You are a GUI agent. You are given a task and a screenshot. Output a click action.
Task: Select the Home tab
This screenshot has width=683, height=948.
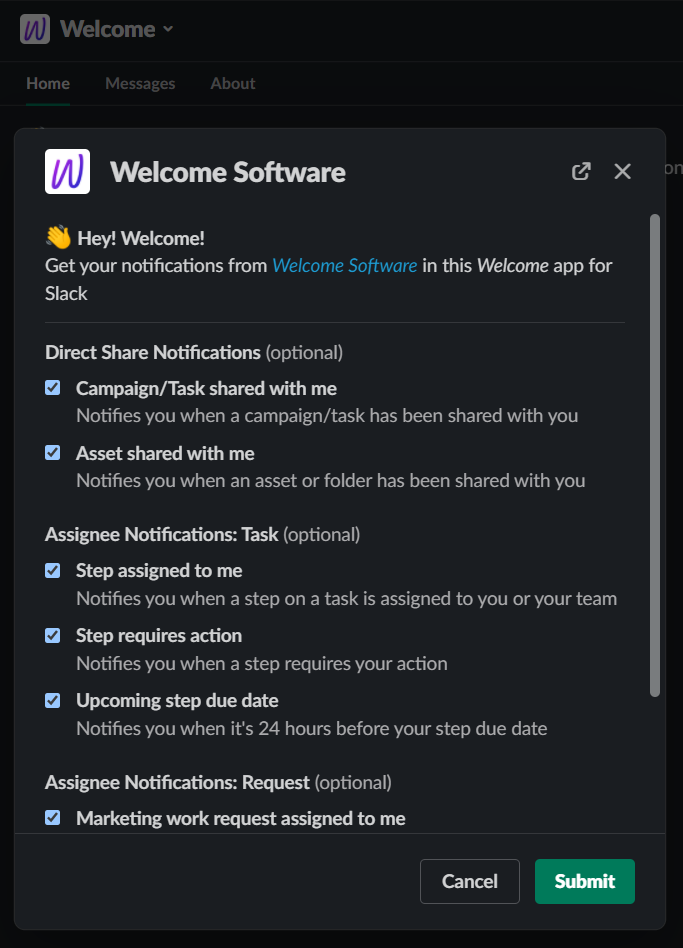(47, 83)
